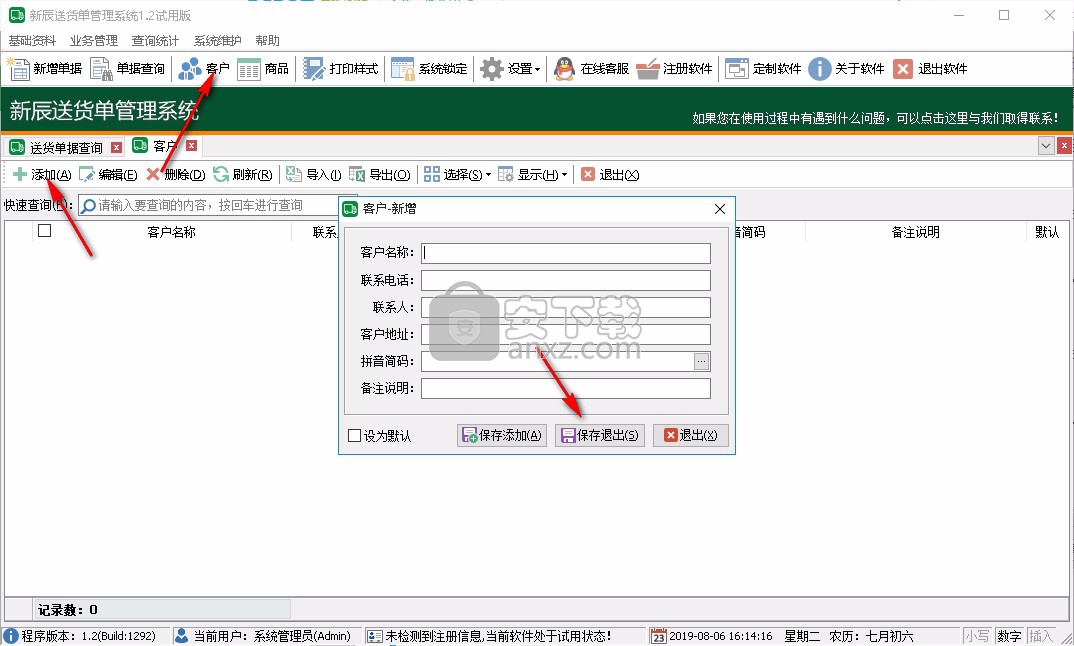Viewport: 1074px width, 646px height.
Task: Open 在线客服 QQ support
Action: click(x=565, y=69)
